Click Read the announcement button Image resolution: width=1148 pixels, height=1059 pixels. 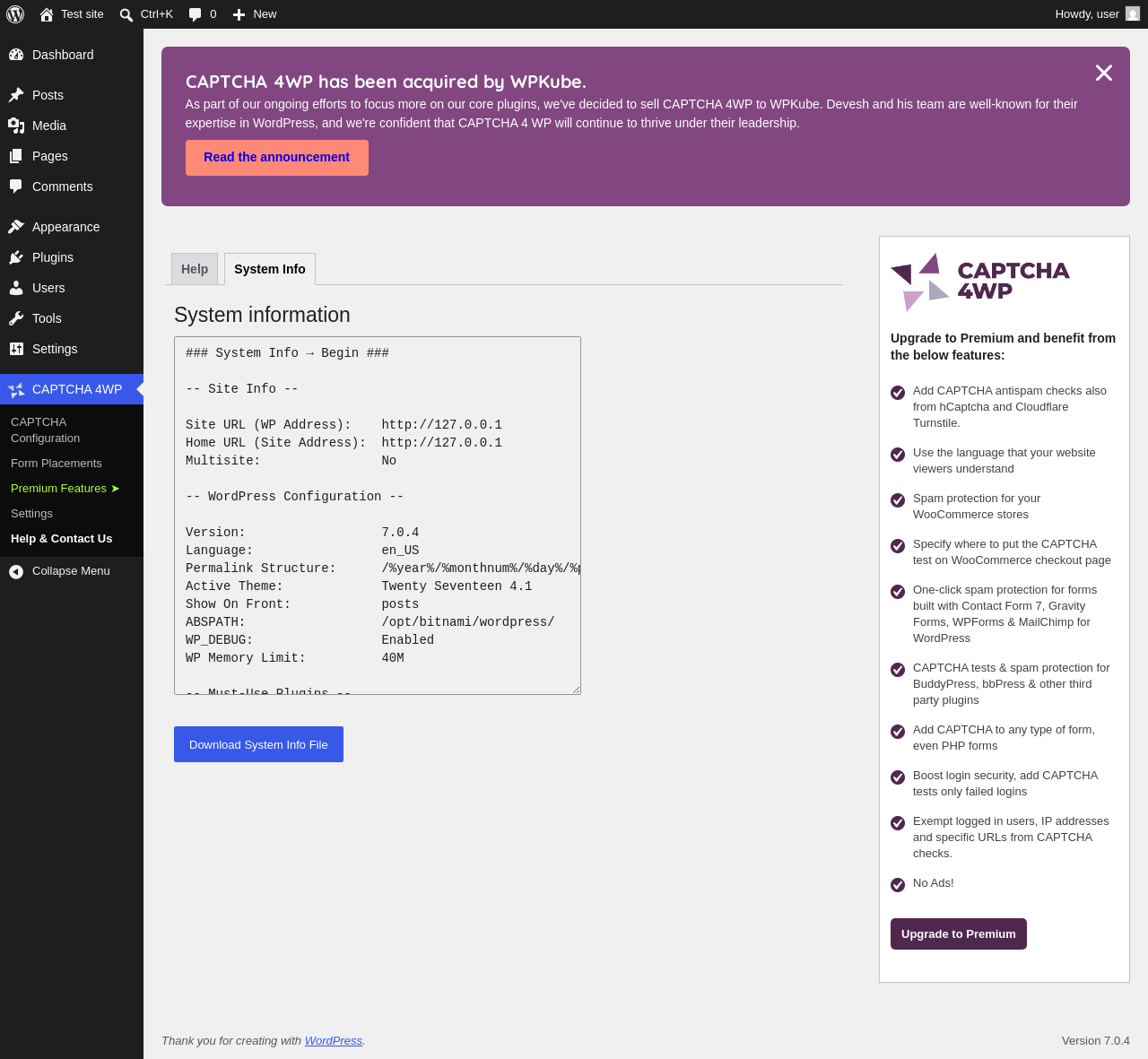click(277, 158)
